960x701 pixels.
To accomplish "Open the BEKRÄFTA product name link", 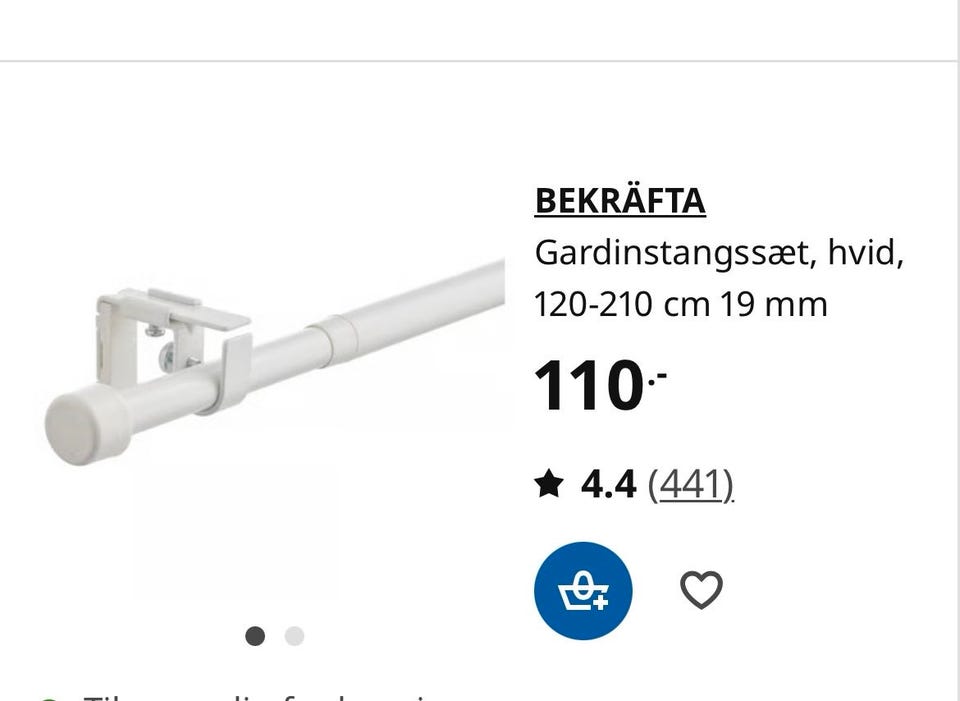I will [620, 201].
